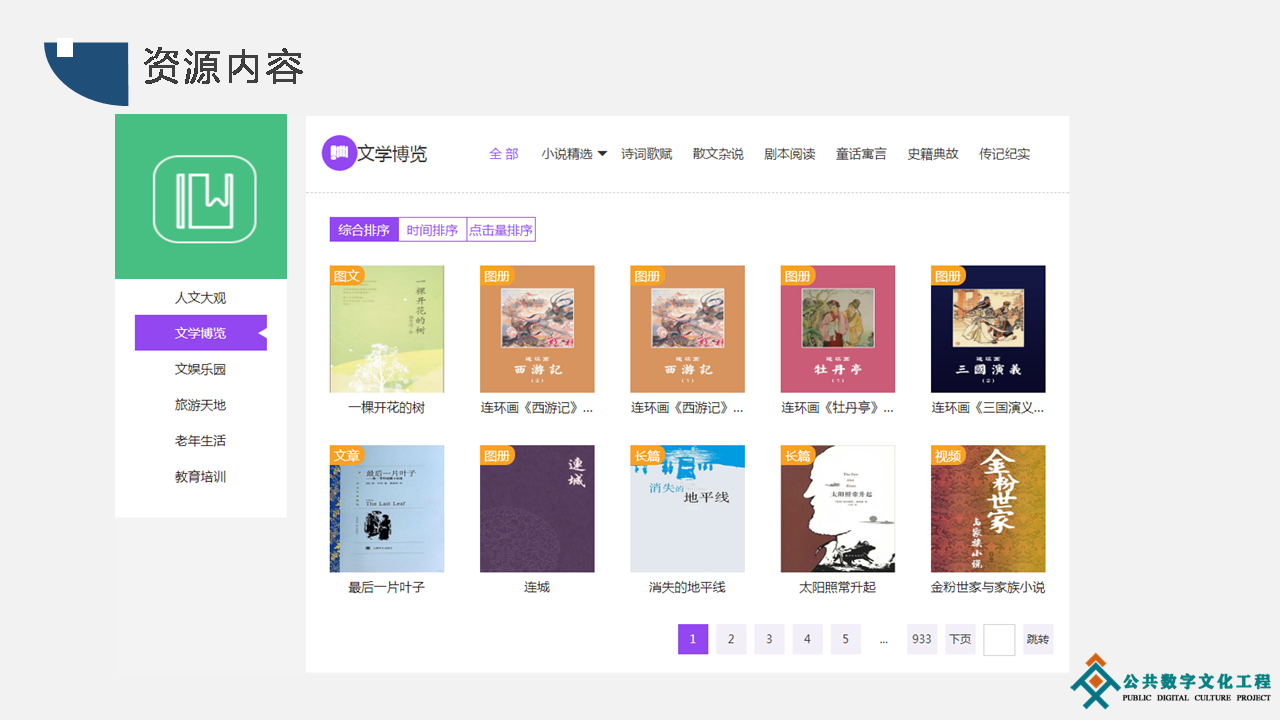Open the 诗词歌赋 category
This screenshot has height=720, width=1280.
(646, 154)
